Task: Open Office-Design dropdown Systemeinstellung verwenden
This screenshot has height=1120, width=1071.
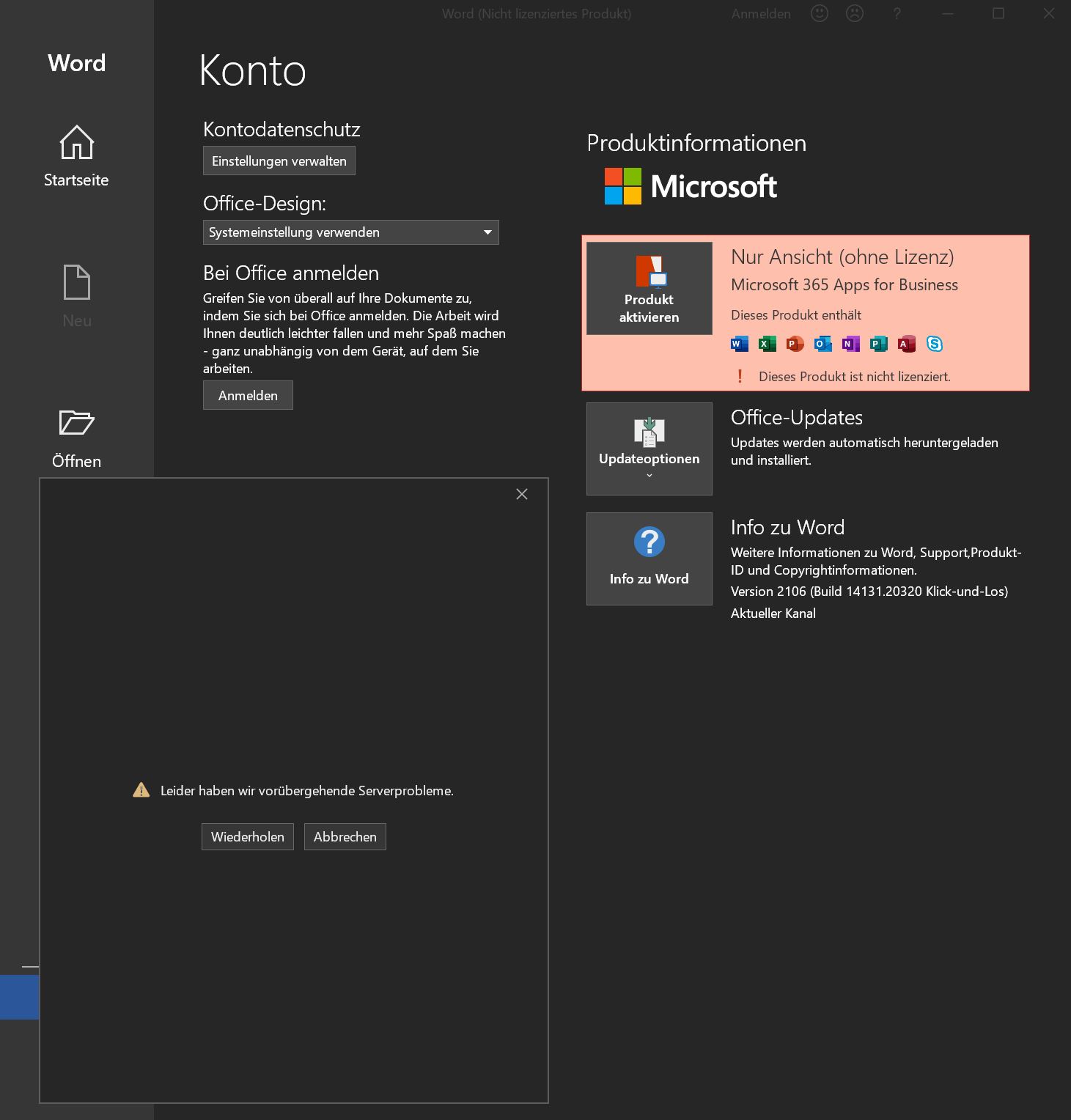Action: click(x=351, y=232)
